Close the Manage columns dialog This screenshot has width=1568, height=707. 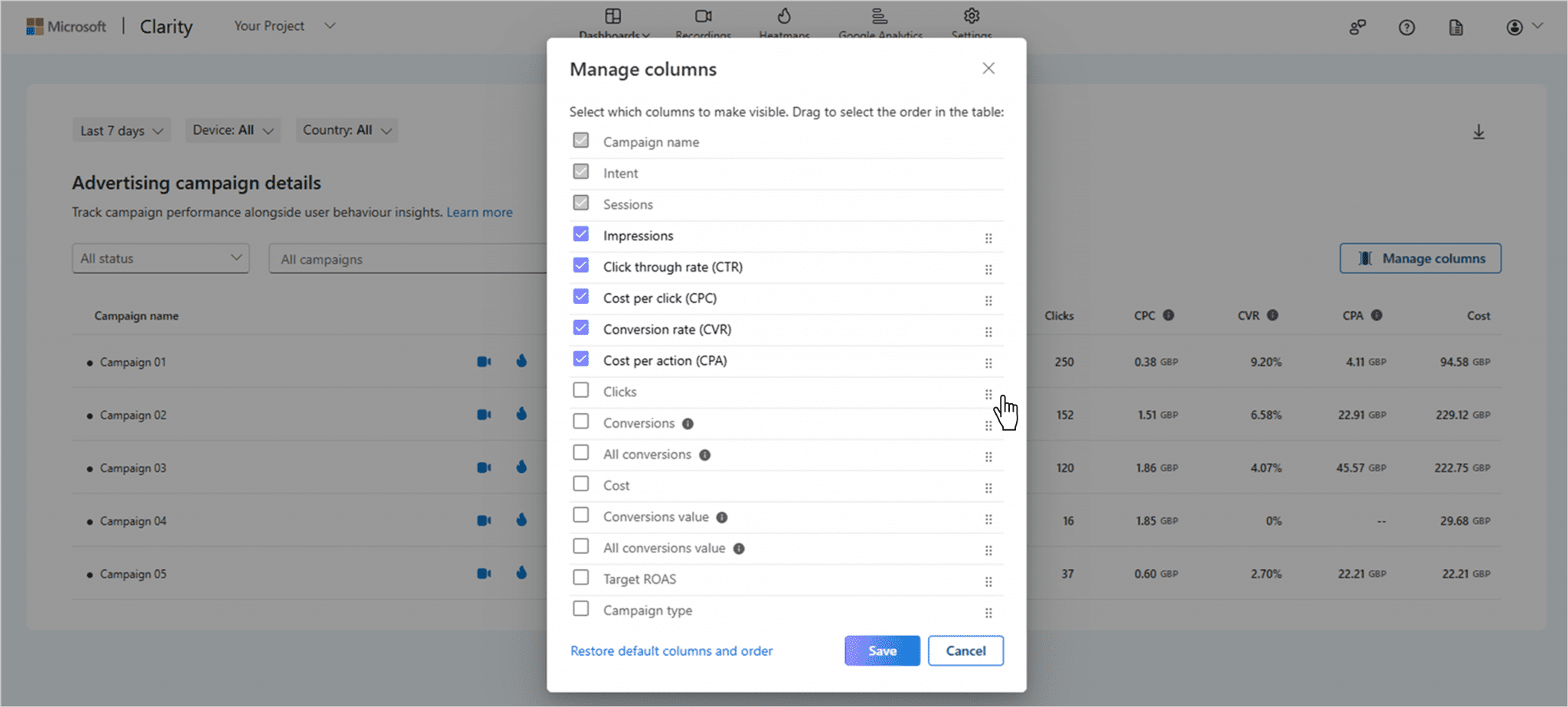[988, 69]
